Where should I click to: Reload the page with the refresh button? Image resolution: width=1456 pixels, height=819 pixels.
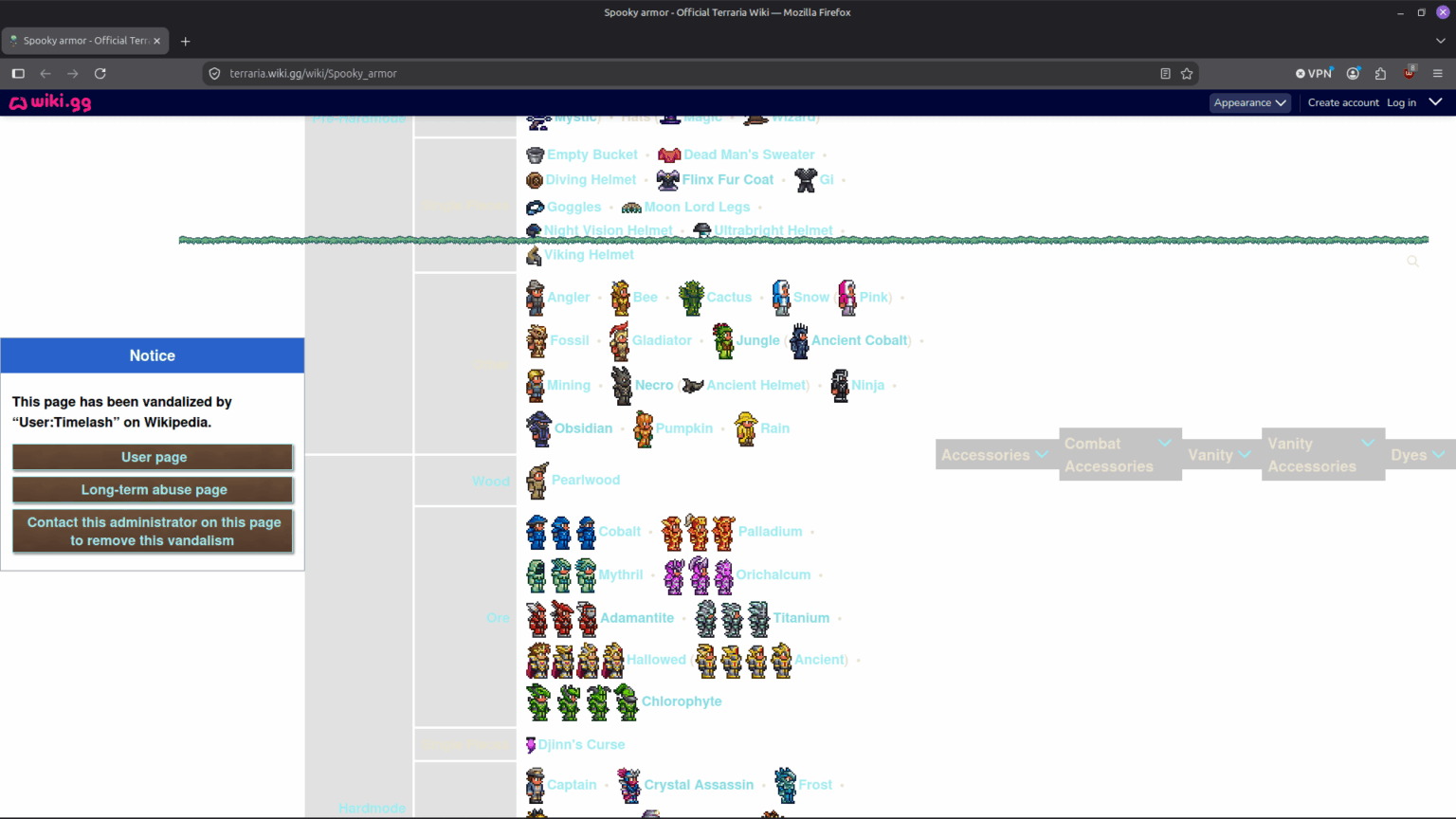tap(100, 73)
